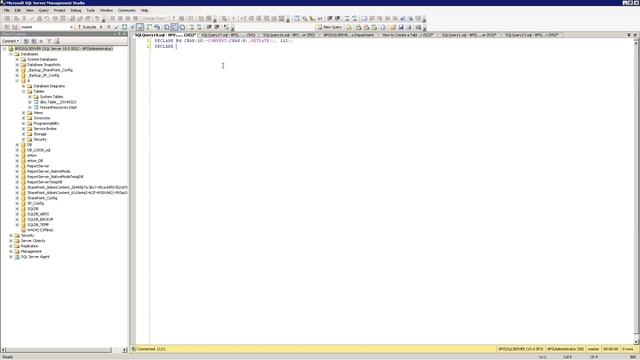Select the SharePoint_Config database
This screenshot has width=640, height=360.
tap(42, 198)
